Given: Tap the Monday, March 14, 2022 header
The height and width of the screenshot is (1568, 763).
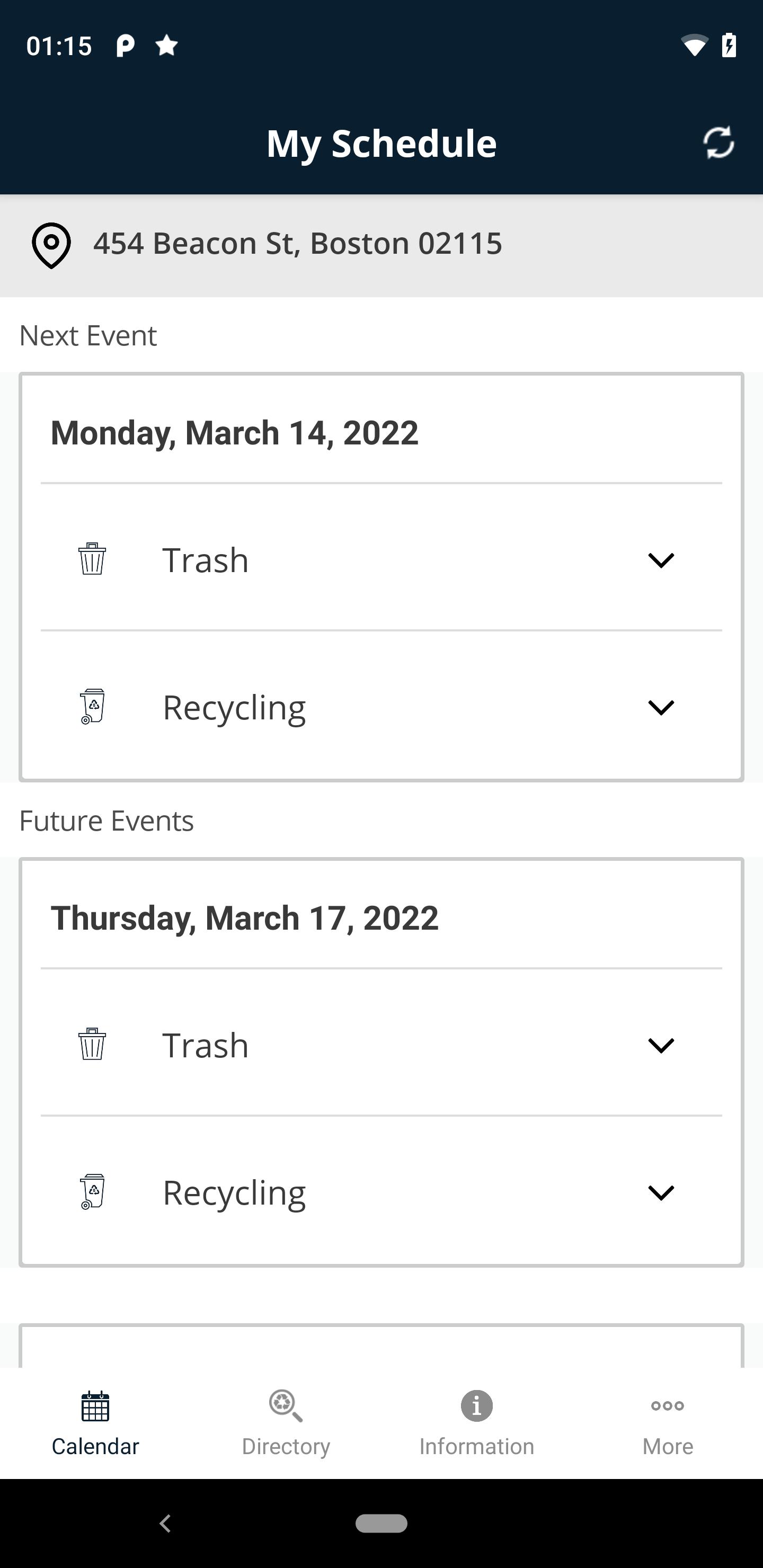Looking at the screenshot, I should [x=234, y=433].
